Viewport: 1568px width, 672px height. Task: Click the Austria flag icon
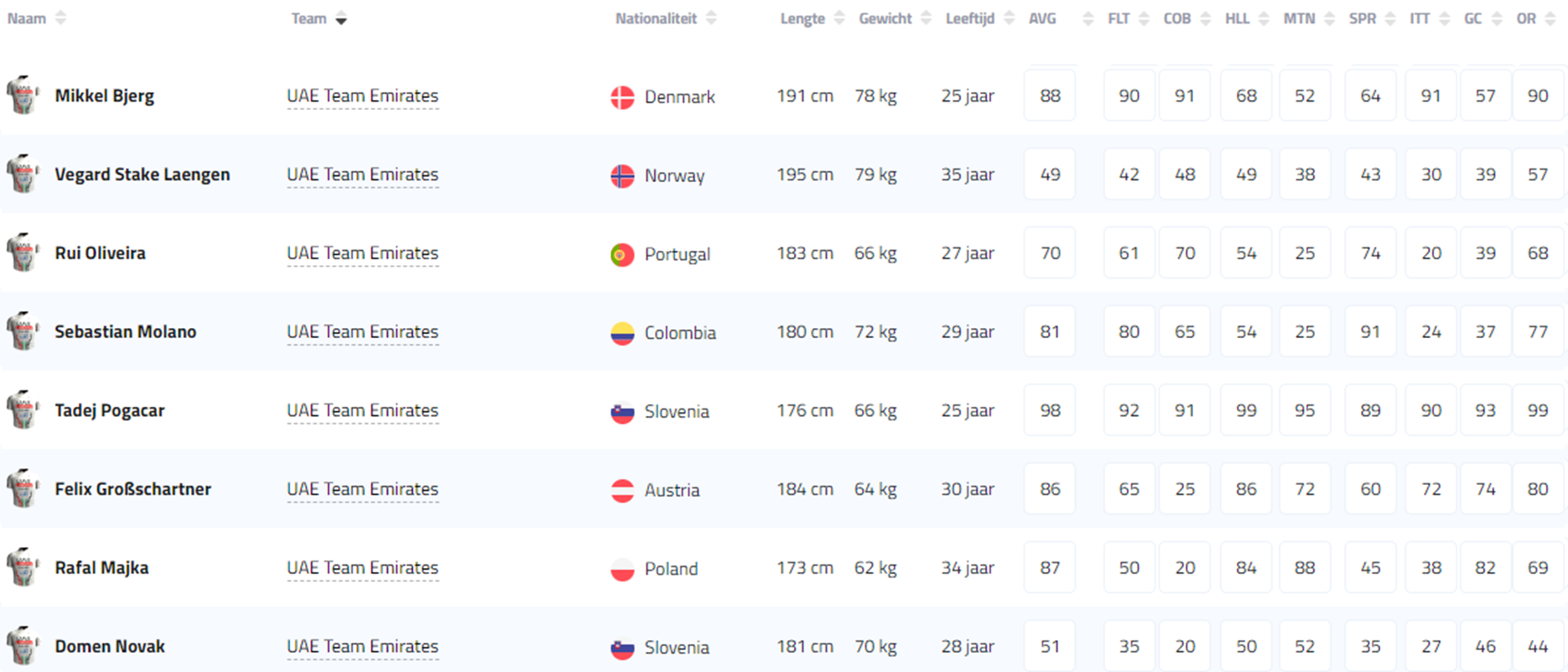pos(622,490)
